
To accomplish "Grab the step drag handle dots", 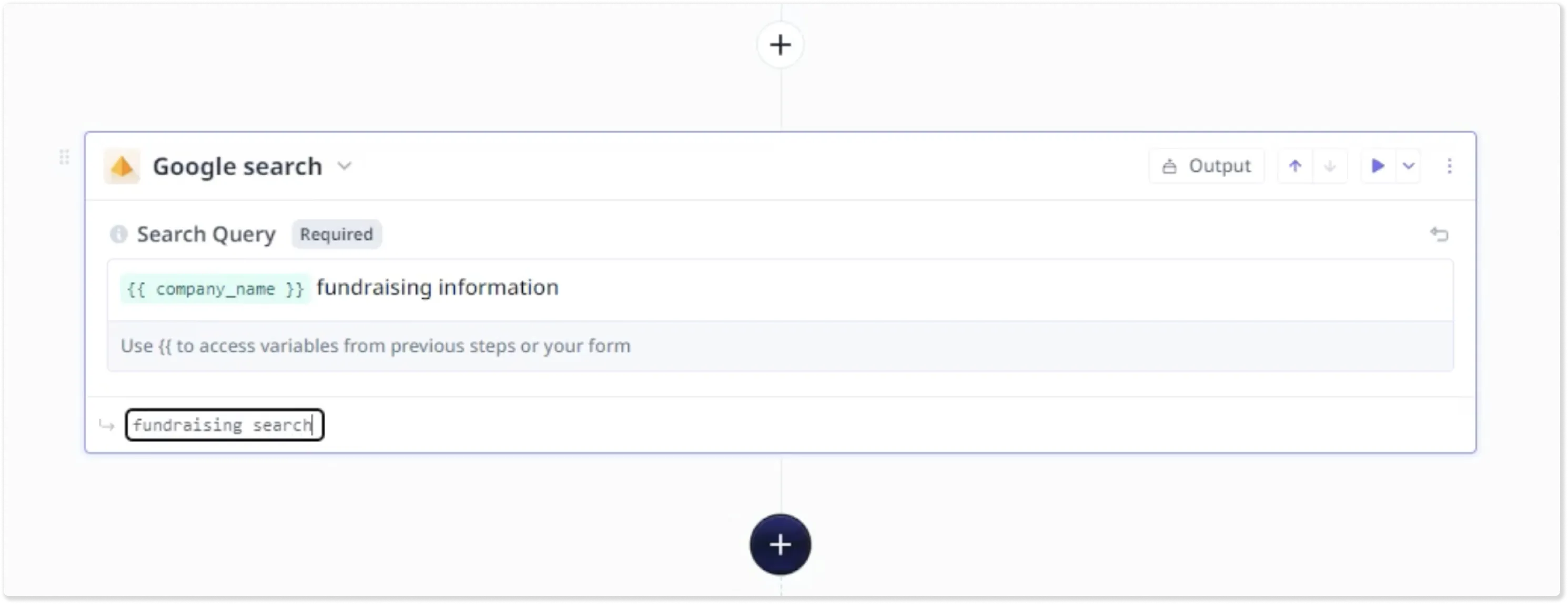I will coord(65,157).
